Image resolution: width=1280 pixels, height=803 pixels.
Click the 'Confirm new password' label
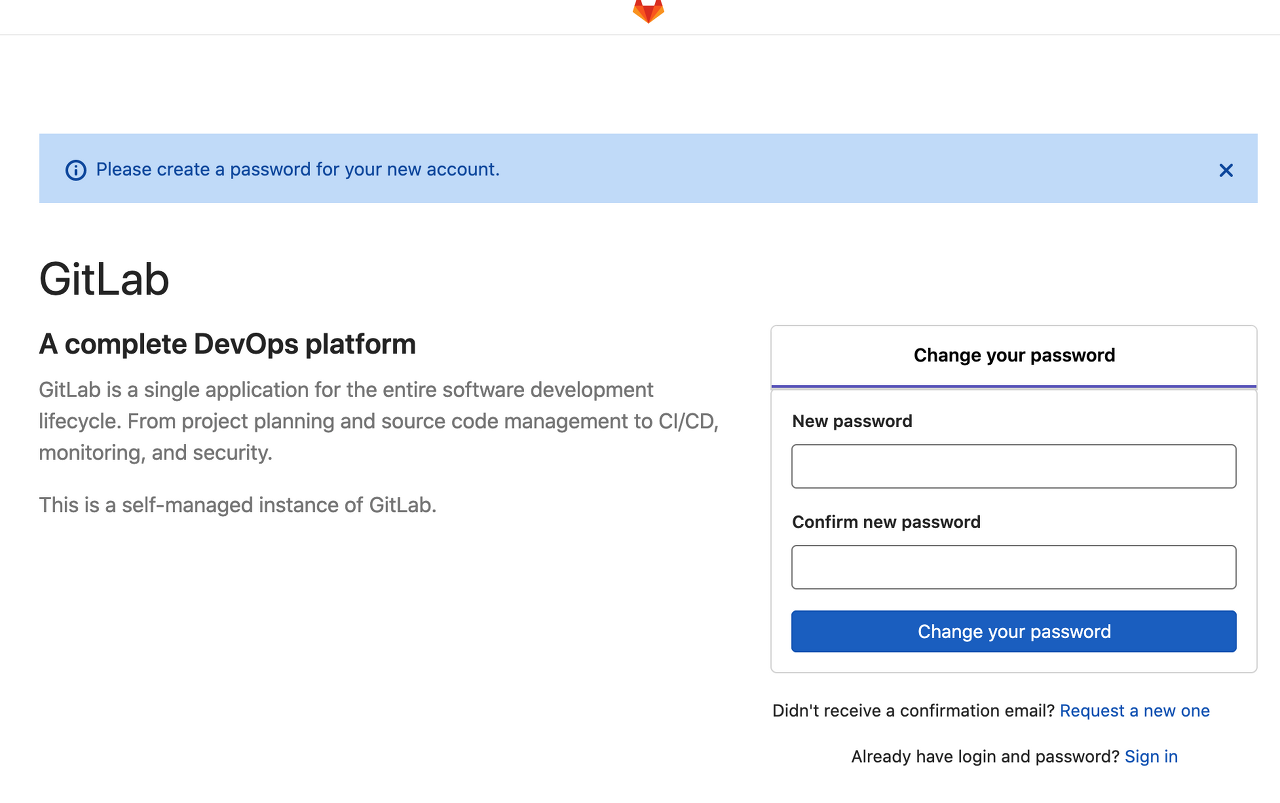point(886,522)
